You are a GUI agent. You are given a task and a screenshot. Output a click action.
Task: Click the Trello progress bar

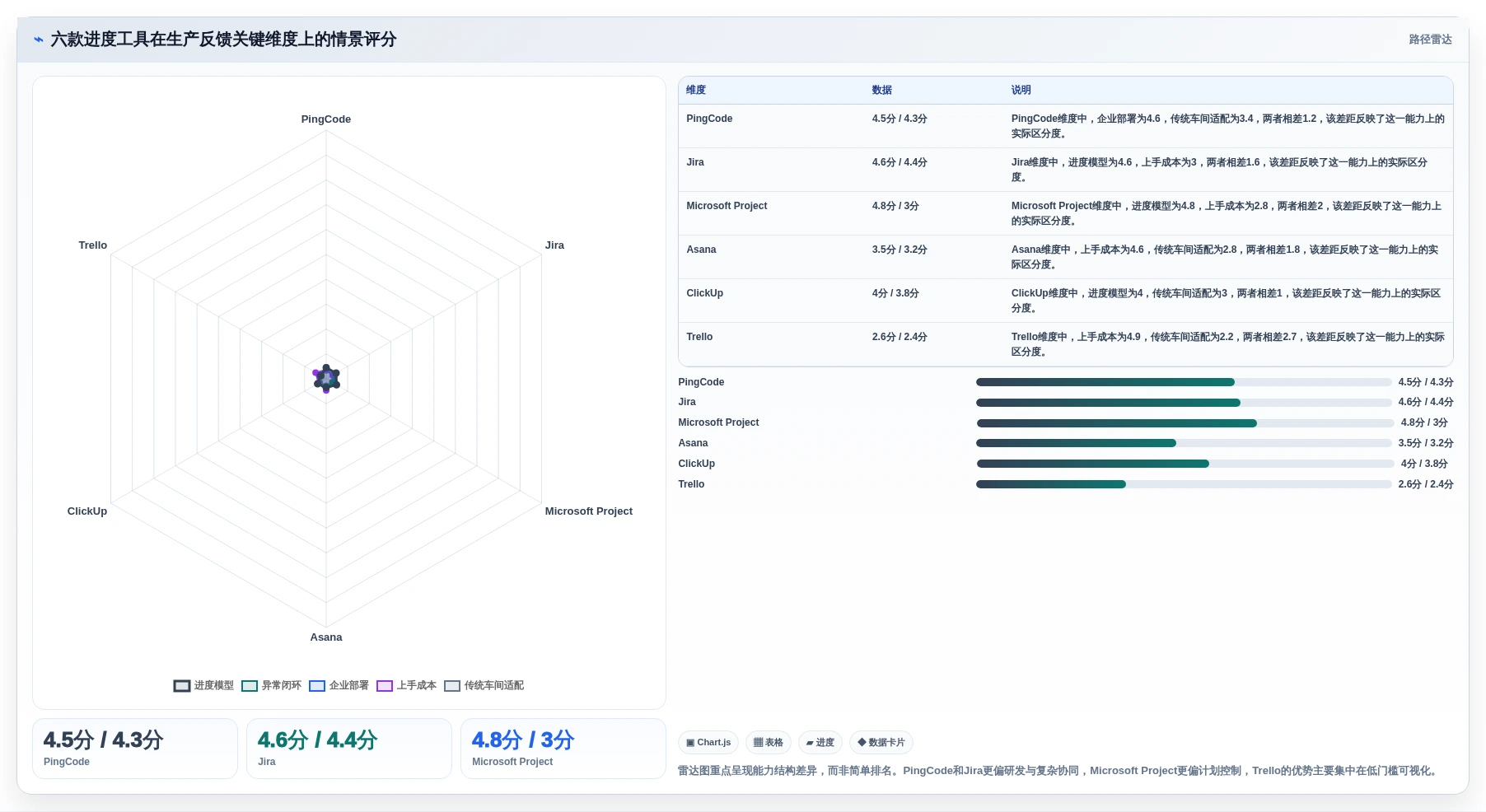click(1184, 484)
